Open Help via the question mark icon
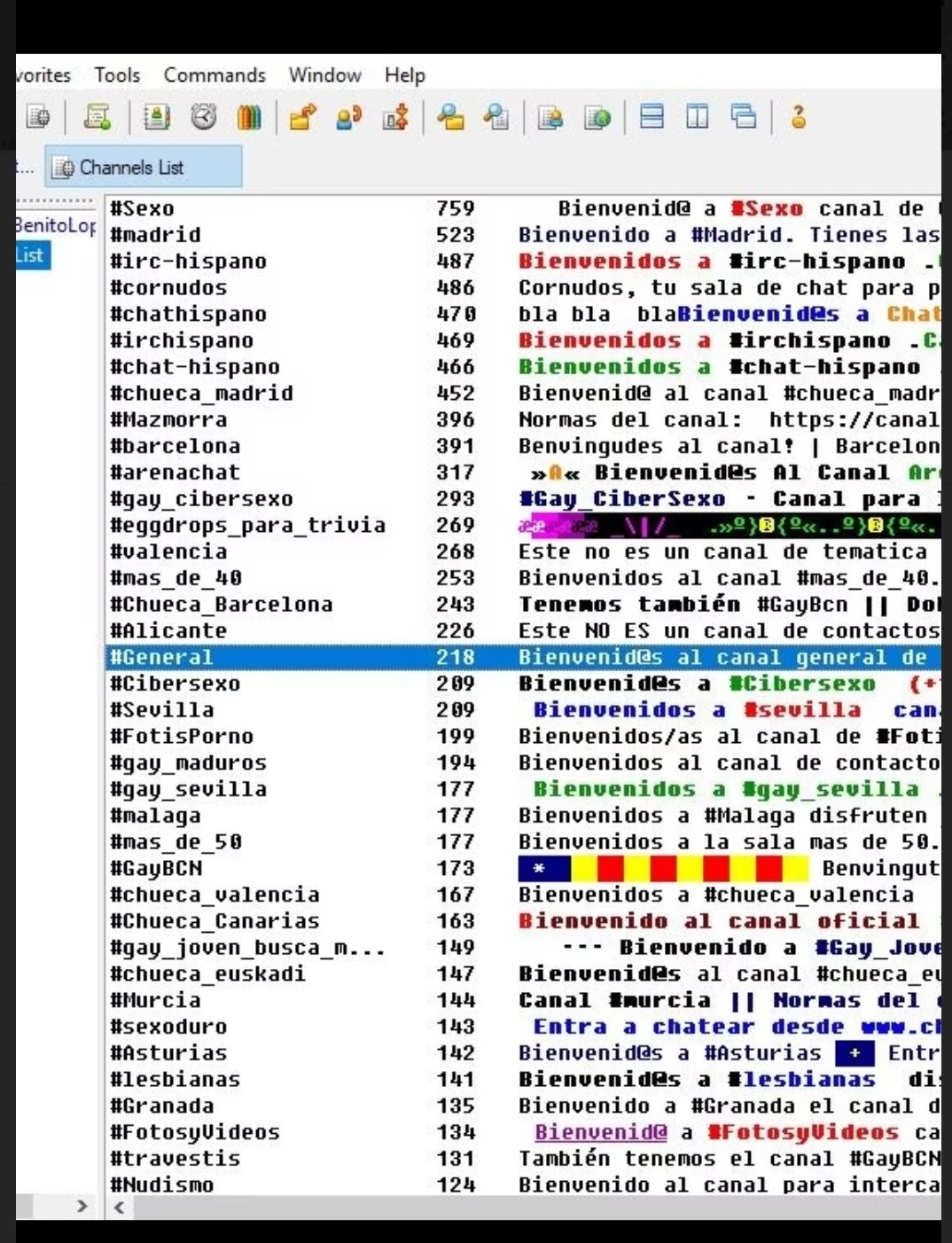Screen dimensions: 952x1243 click(x=797, y=116)
